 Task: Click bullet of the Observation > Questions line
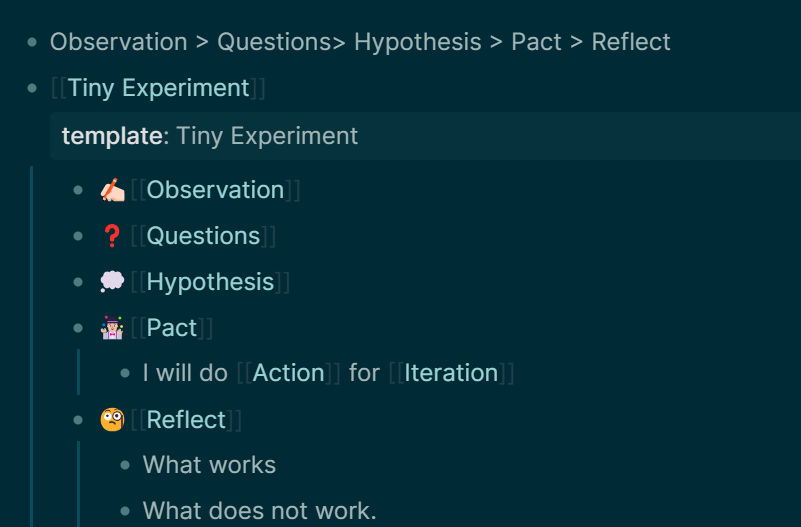pos(32,42)
